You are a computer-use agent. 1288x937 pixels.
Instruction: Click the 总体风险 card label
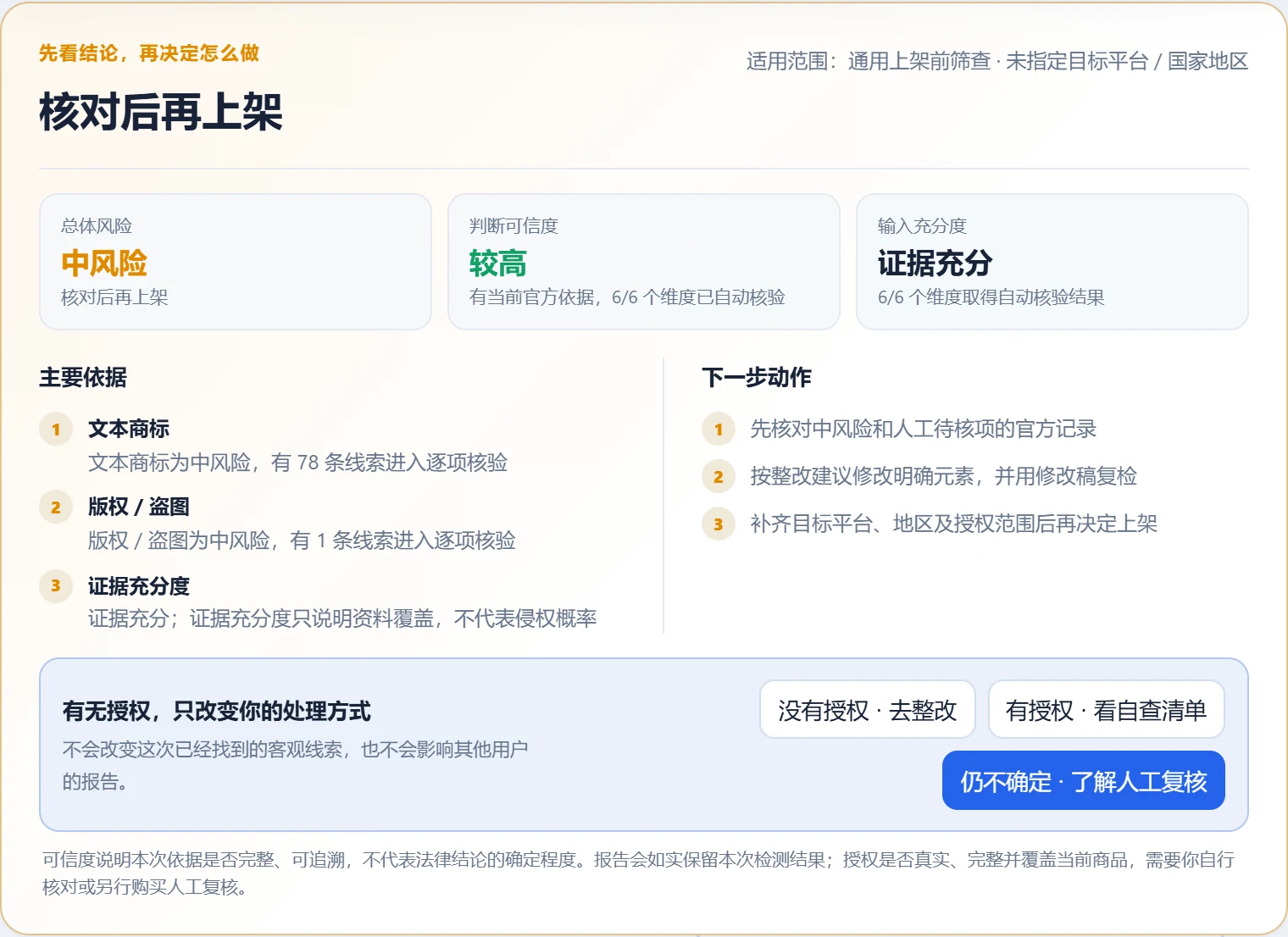click(97, 225)
